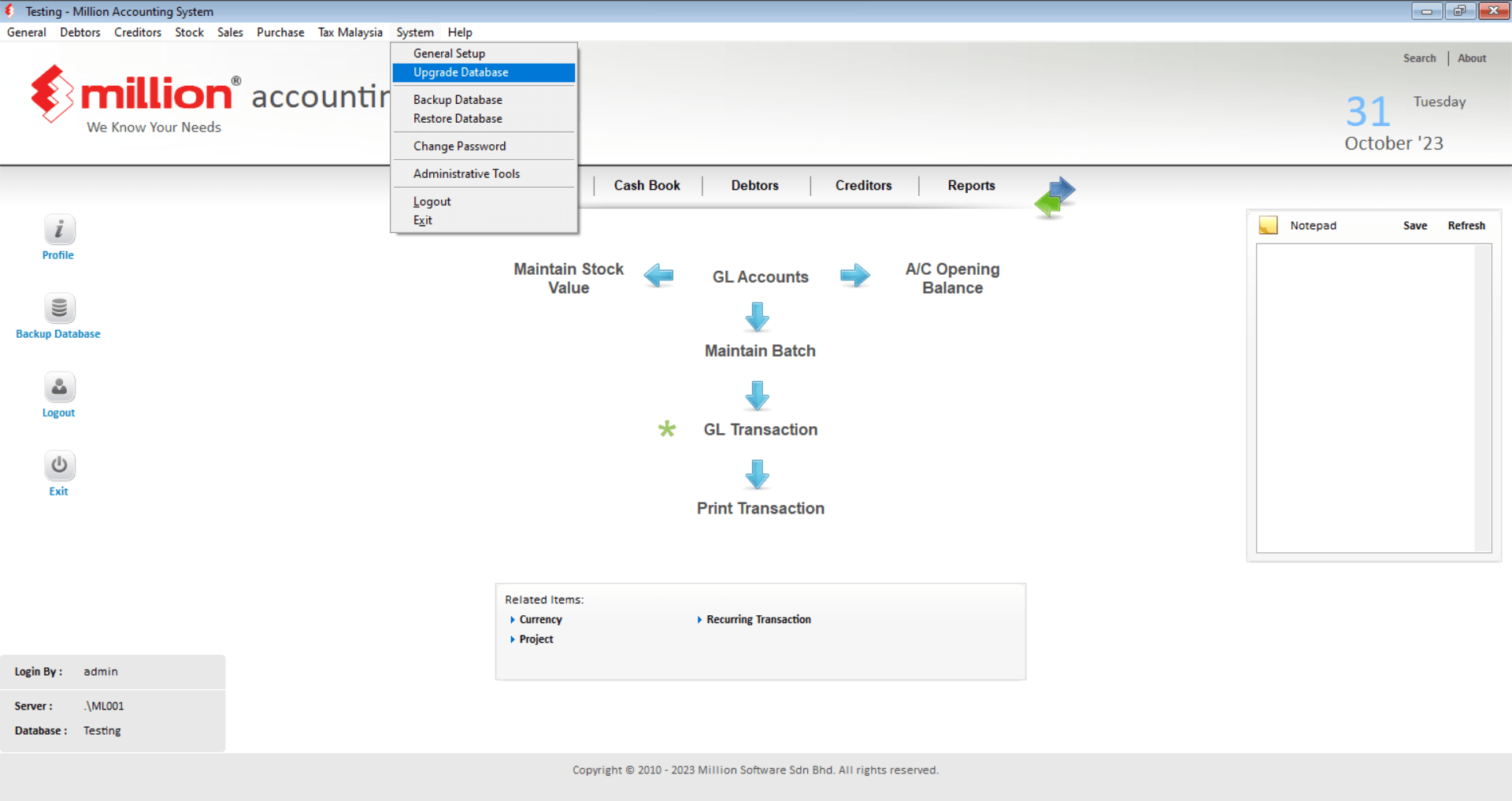This screenshot has height=801, width=1512.
Task: Switch to the Cash Book tab
Action: (x=647, y=186)
